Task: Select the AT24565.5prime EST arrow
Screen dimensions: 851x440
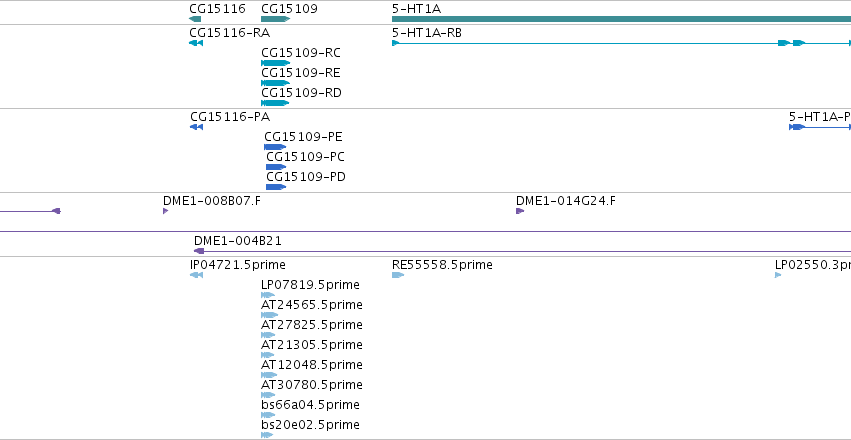Action: tap(270, 315)
